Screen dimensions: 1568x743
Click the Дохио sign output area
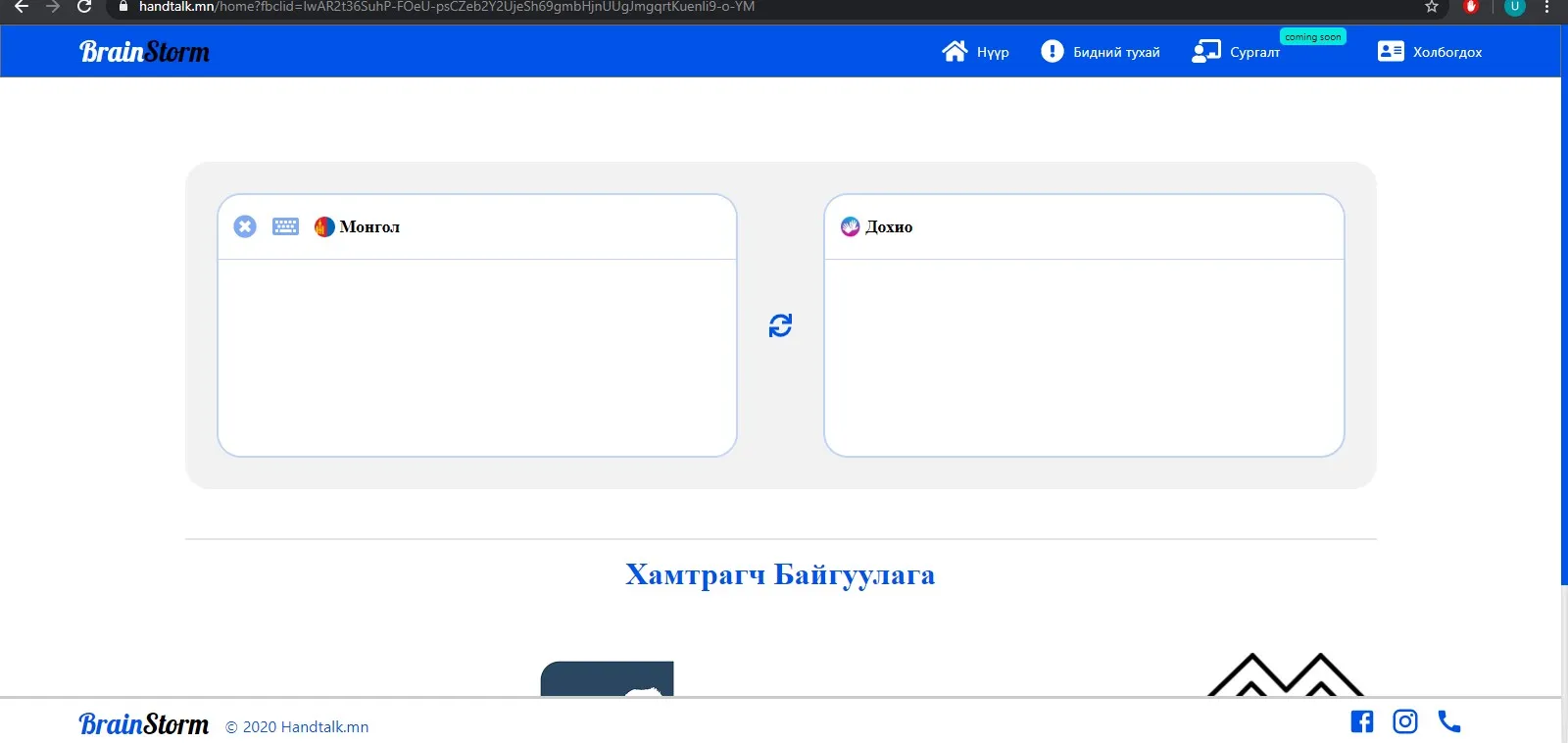[x=1084, y=357]
